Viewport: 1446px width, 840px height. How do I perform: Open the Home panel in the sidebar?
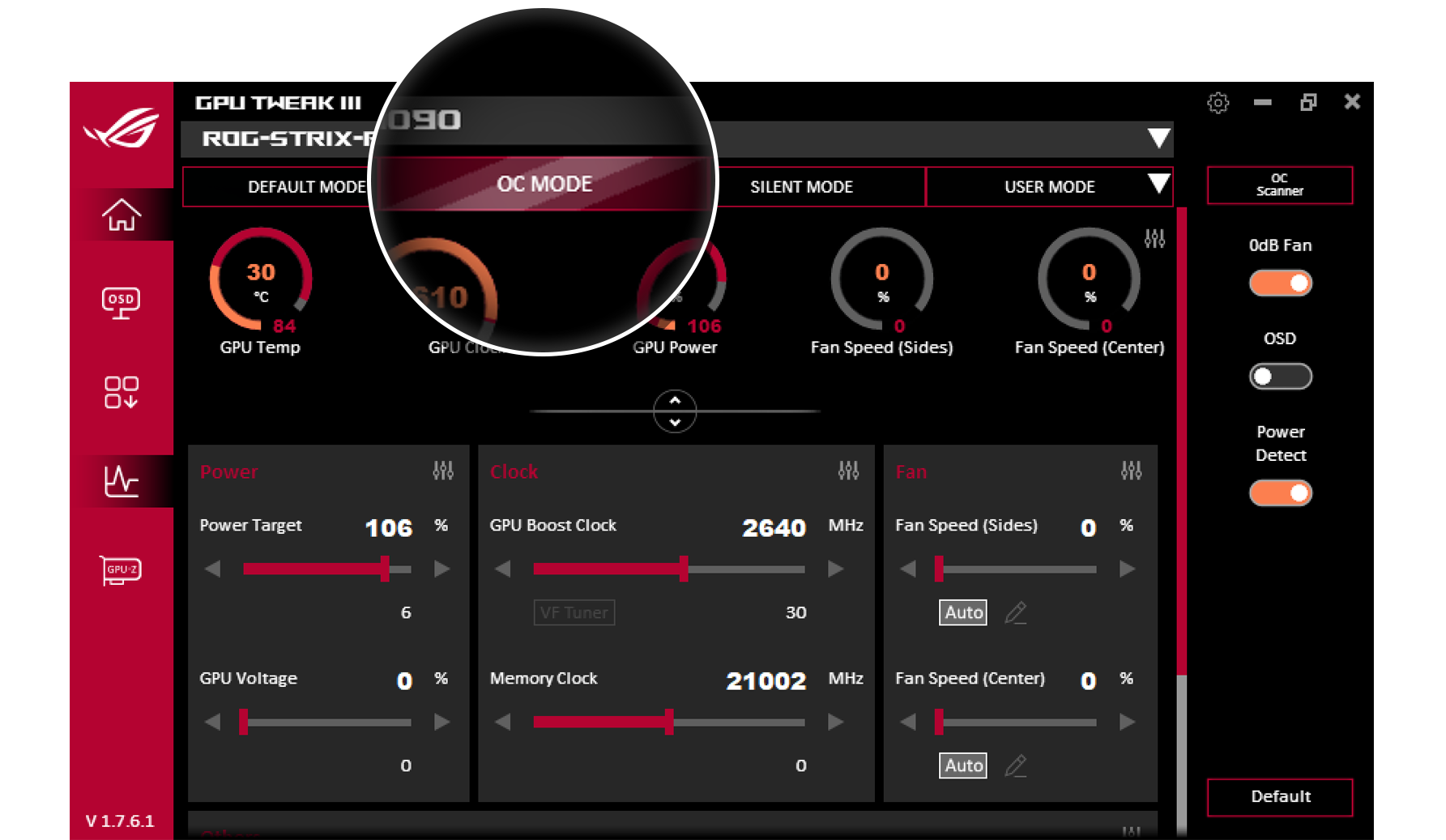pyautogui.click(x=122, y=215)
